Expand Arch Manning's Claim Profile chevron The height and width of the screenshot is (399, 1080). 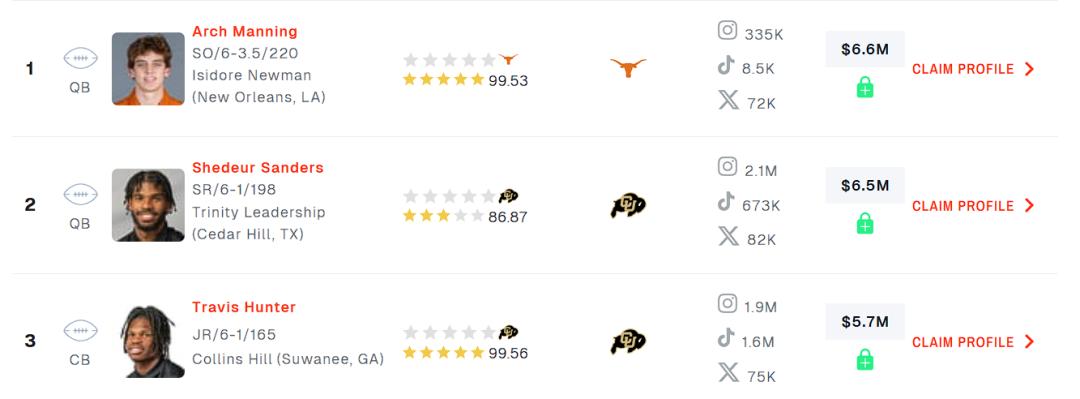[1029, 69]
